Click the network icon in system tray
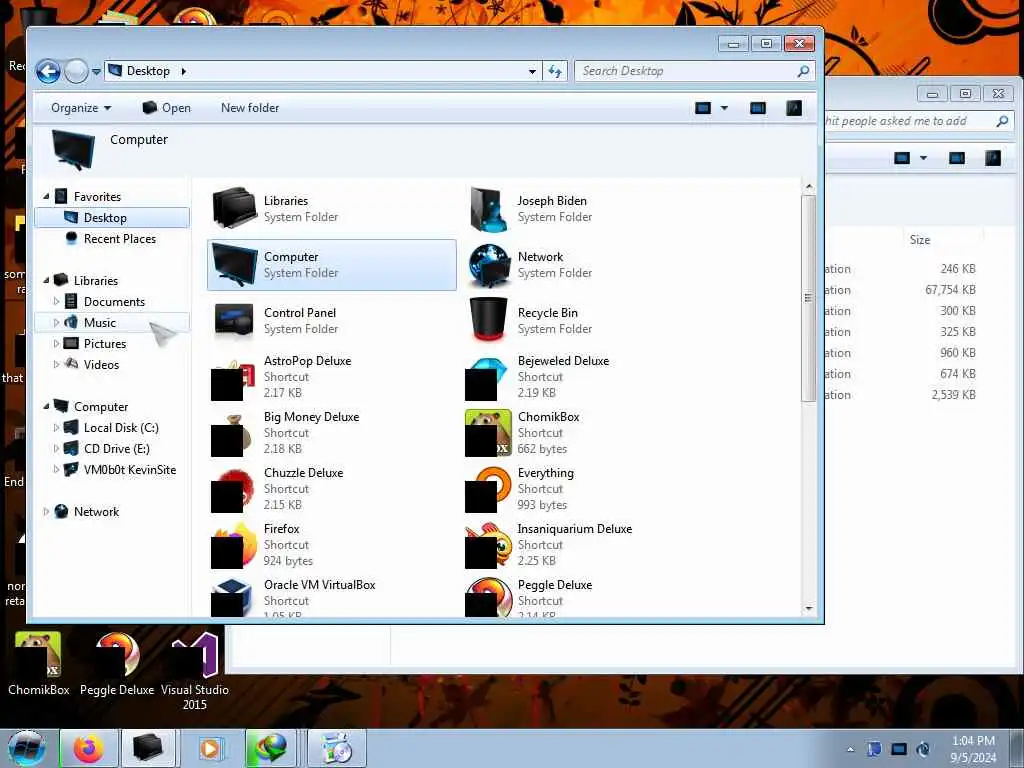 pos(899,749)
